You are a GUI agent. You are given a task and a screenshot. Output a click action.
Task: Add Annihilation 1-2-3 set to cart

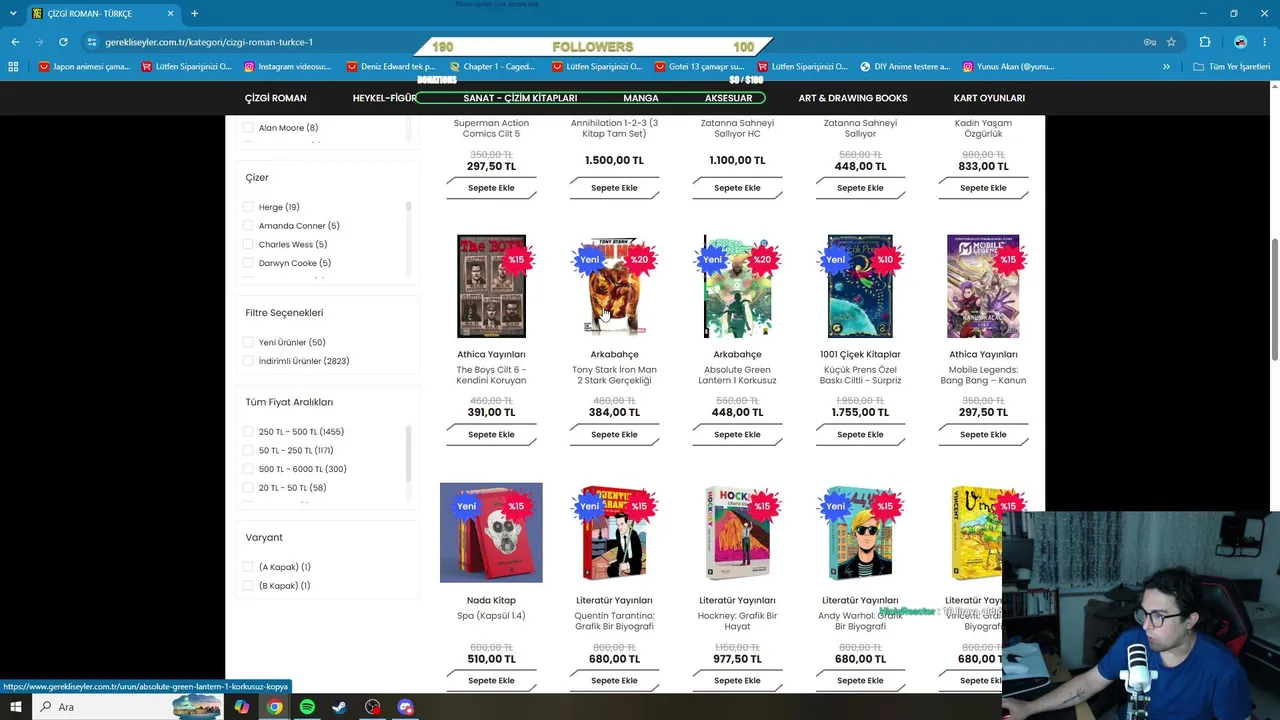614,188
